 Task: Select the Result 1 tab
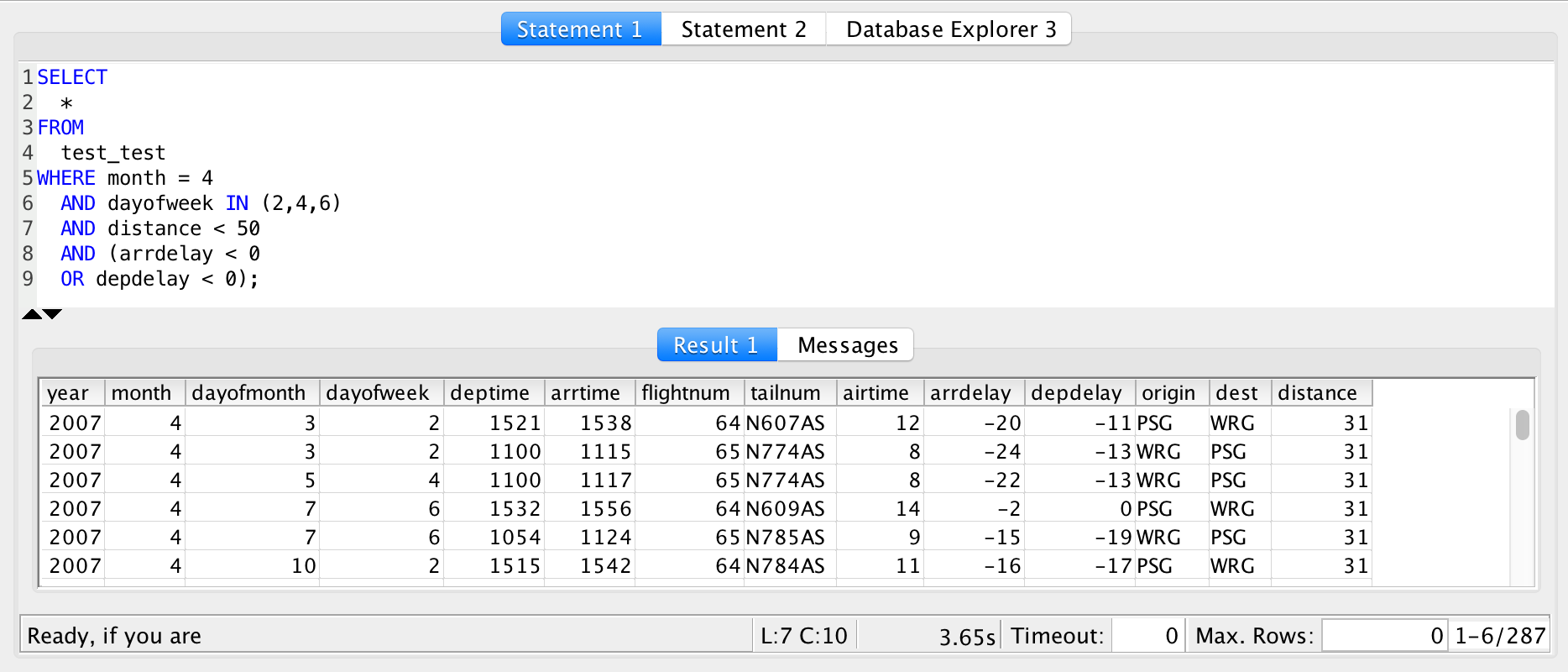pos(717,345)
